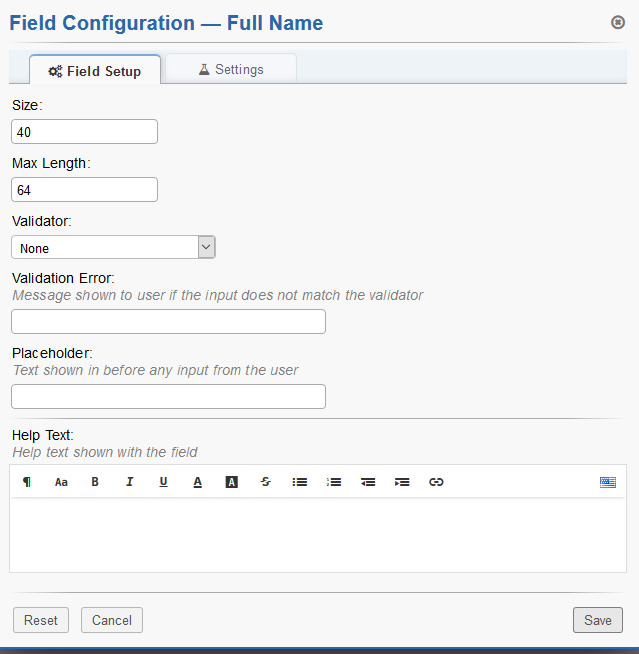Toggle underline formatting in Help Text

pyautogui.click(x=163, y=482)
